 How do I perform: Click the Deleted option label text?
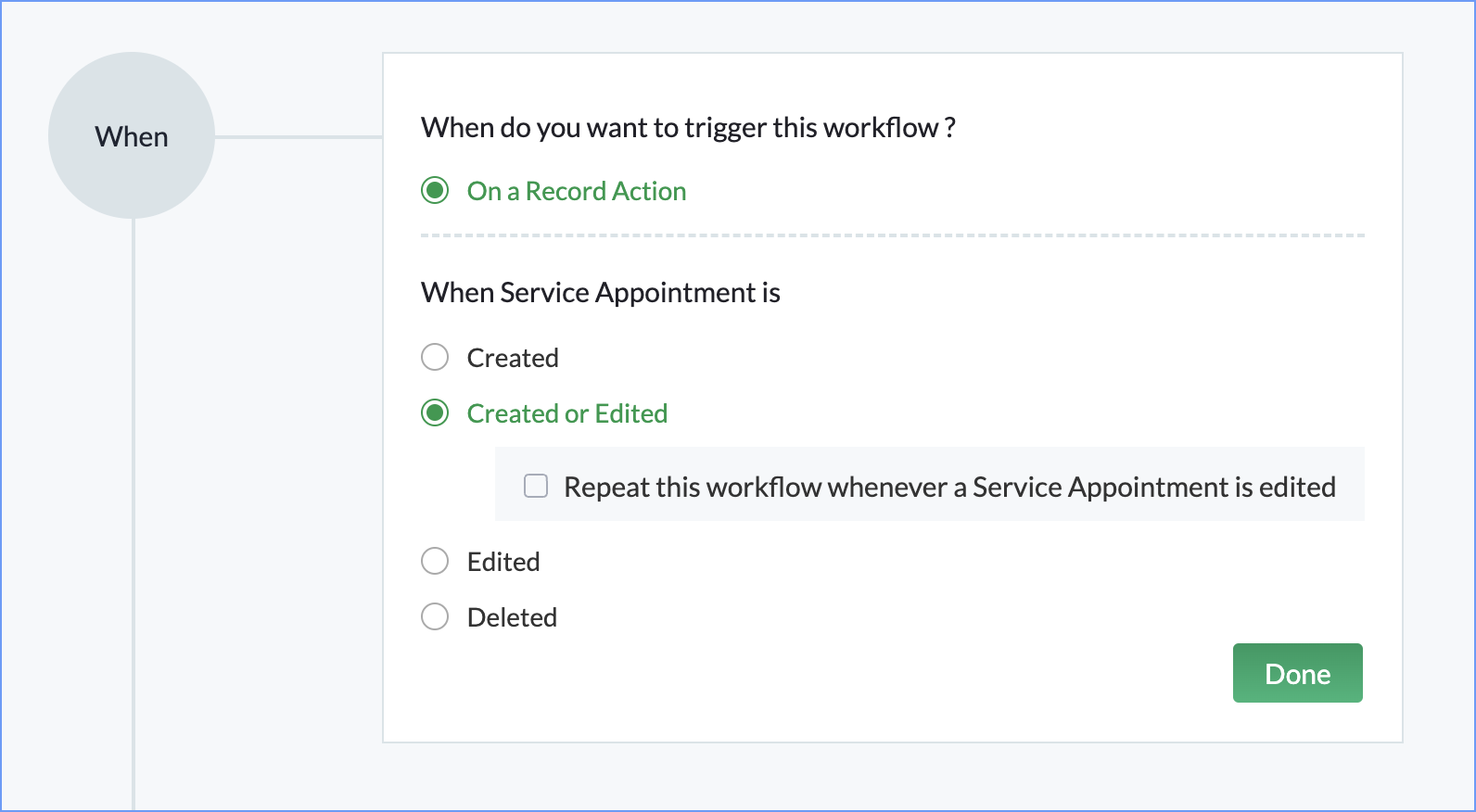click(x=512, y=617)
